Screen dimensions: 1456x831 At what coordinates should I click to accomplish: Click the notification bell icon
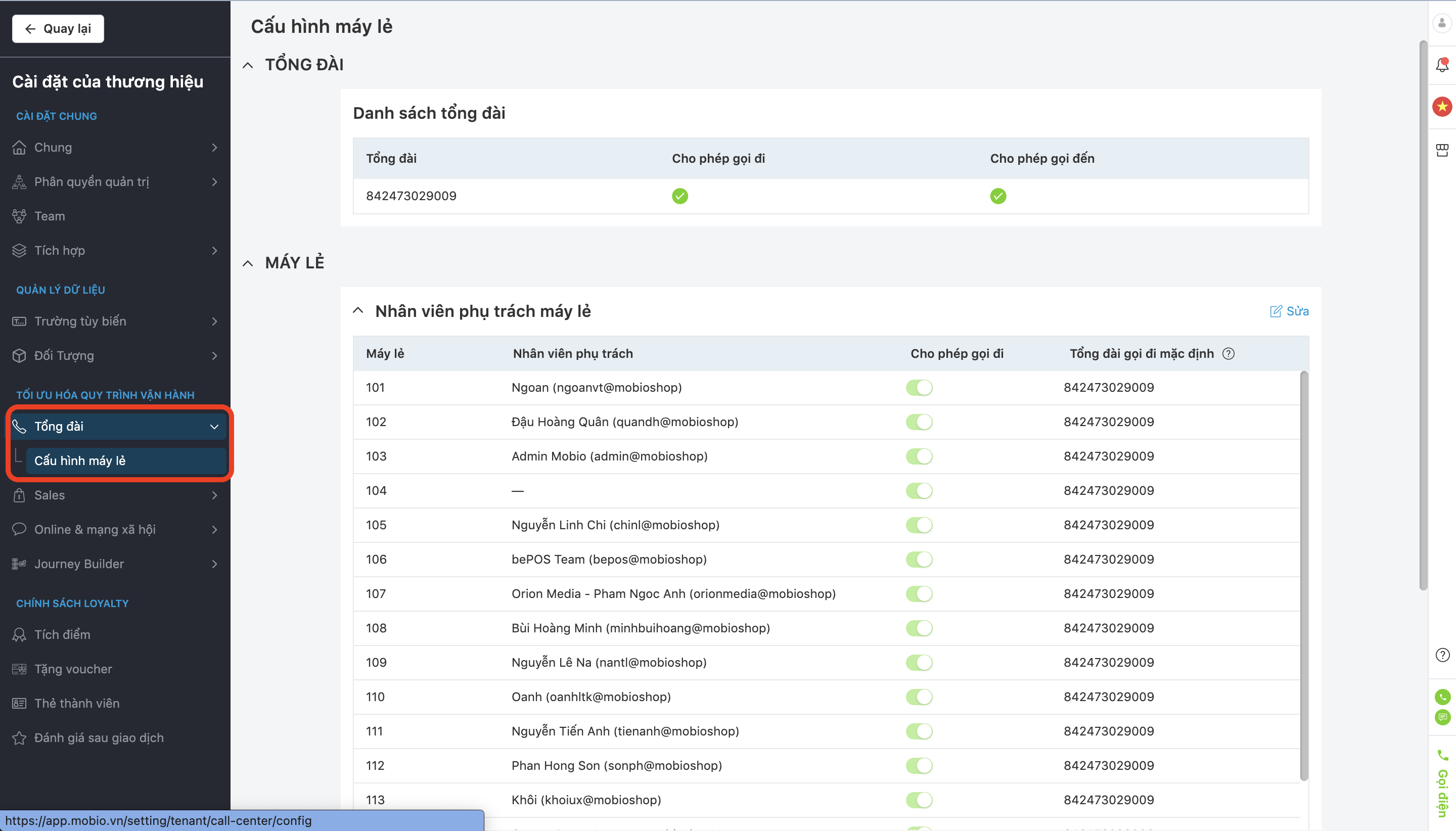click(x=1442, y=65)
